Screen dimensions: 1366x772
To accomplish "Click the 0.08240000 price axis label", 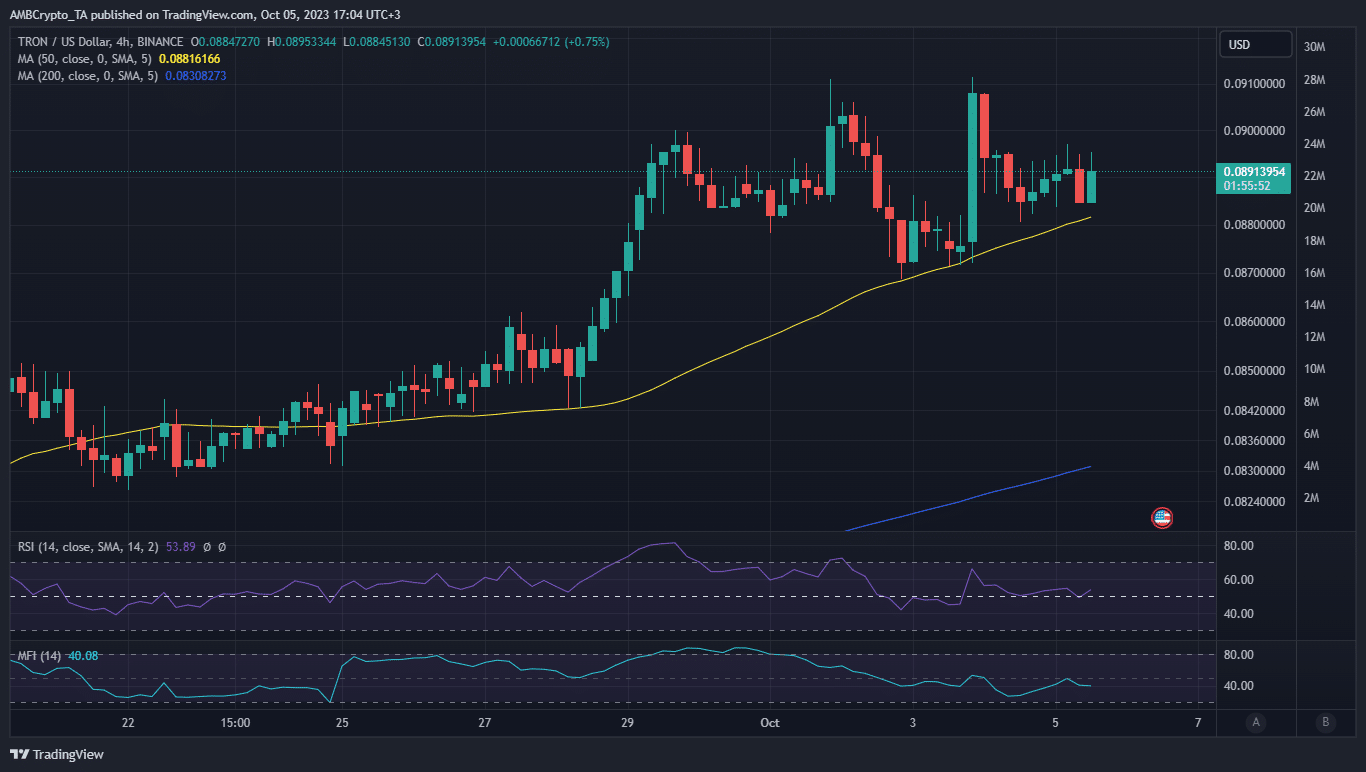I will click(1255, 502).
